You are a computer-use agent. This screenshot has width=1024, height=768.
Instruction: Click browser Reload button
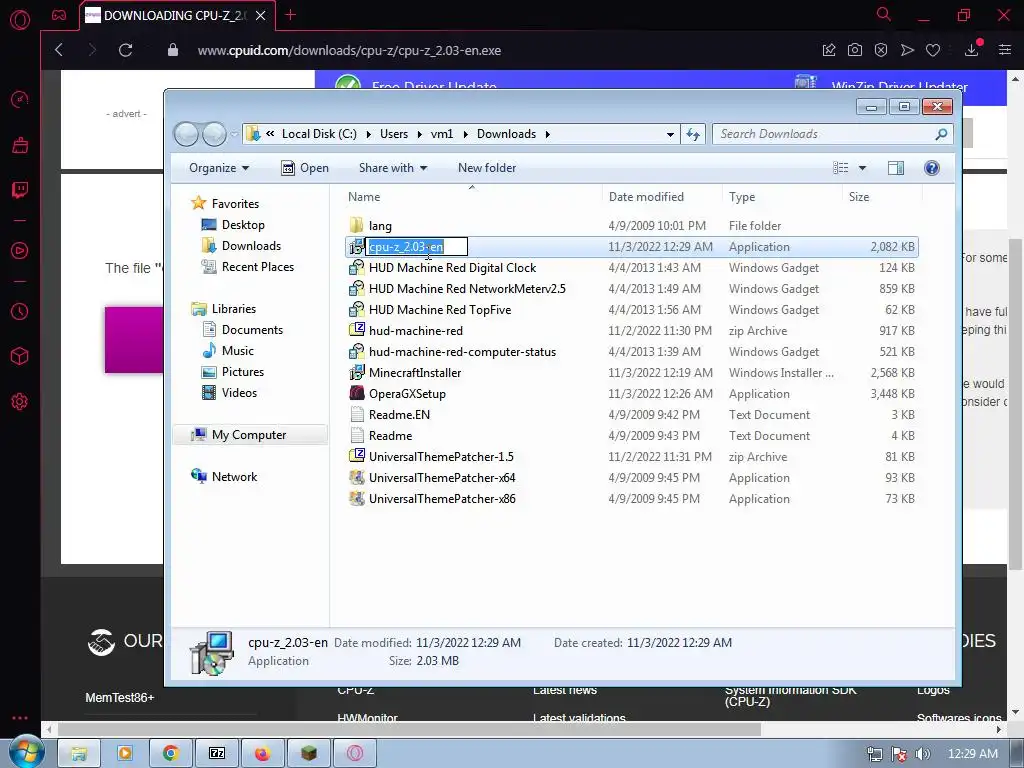pyautogui.click(x=125, y=50)
